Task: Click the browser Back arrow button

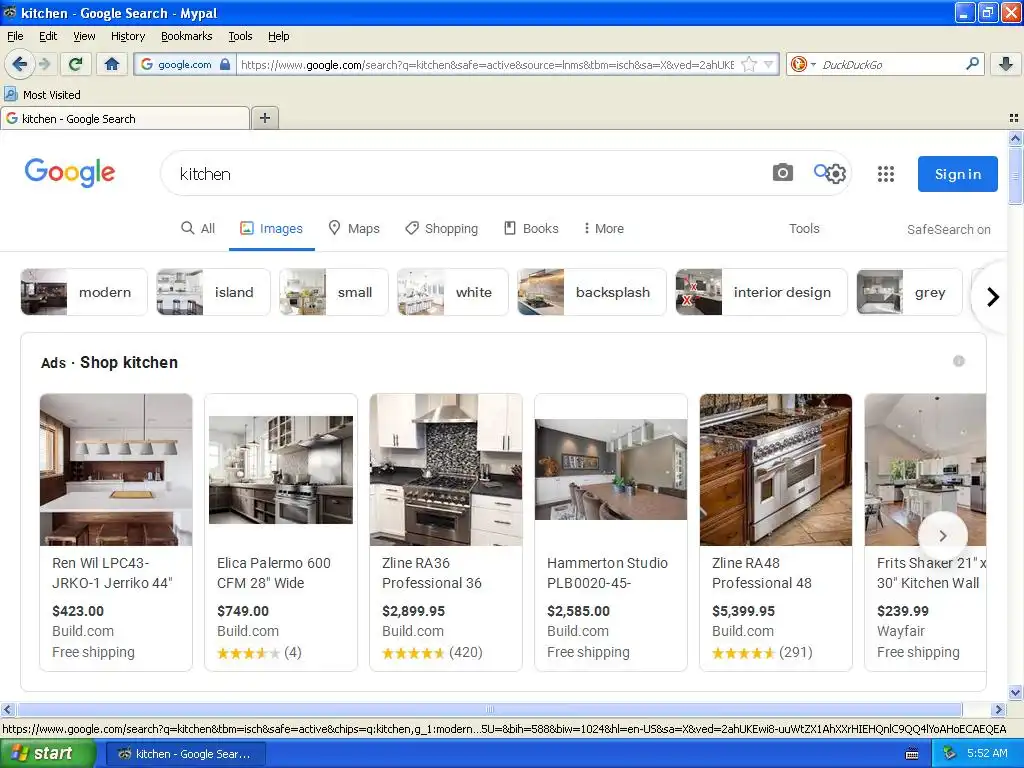Action: point(19,64)
